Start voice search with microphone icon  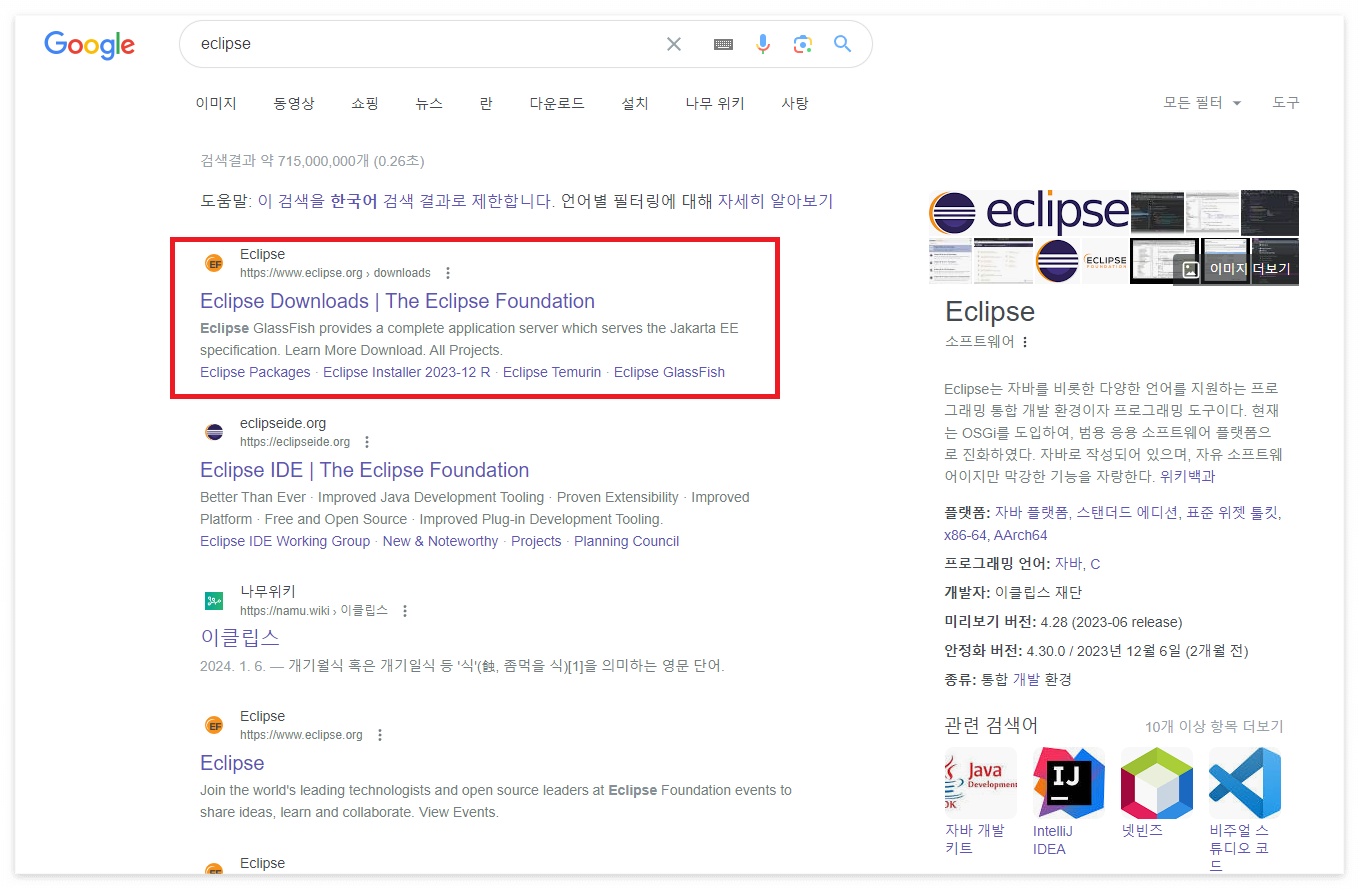coord(763,44)
